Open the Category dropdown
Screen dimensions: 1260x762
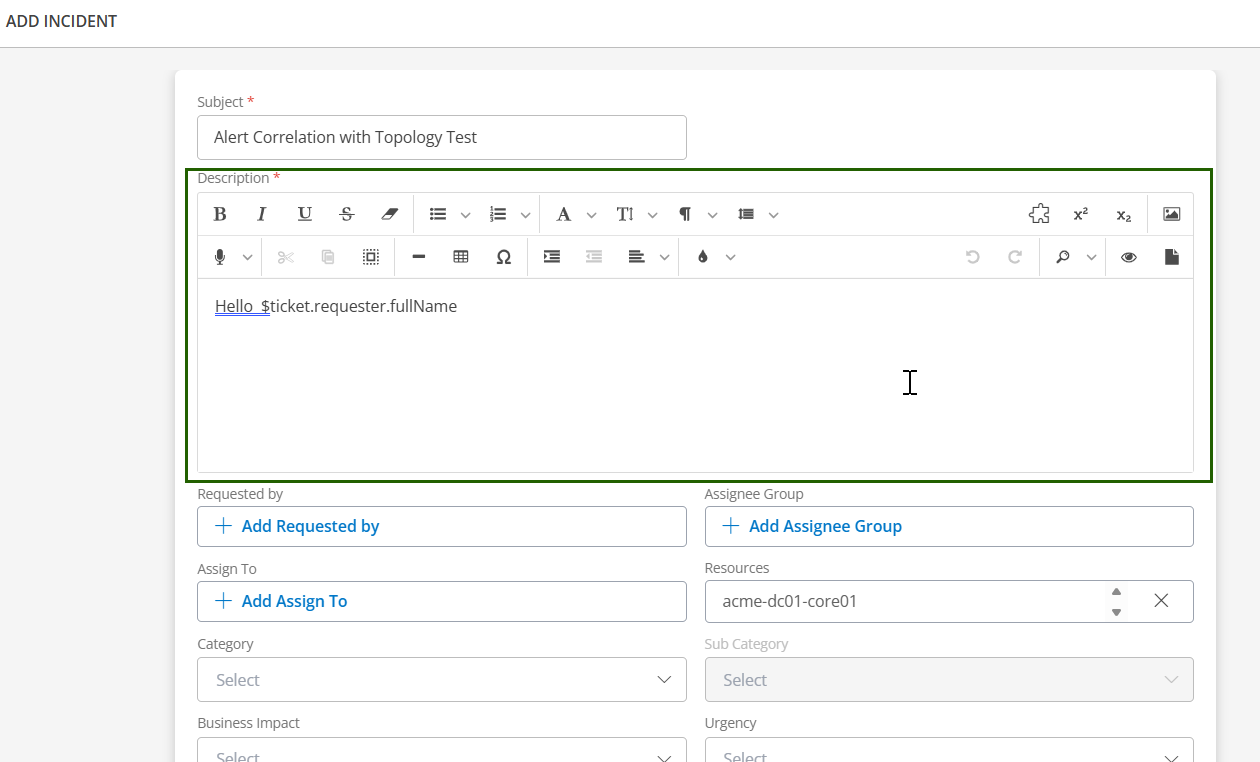point(441,679)
